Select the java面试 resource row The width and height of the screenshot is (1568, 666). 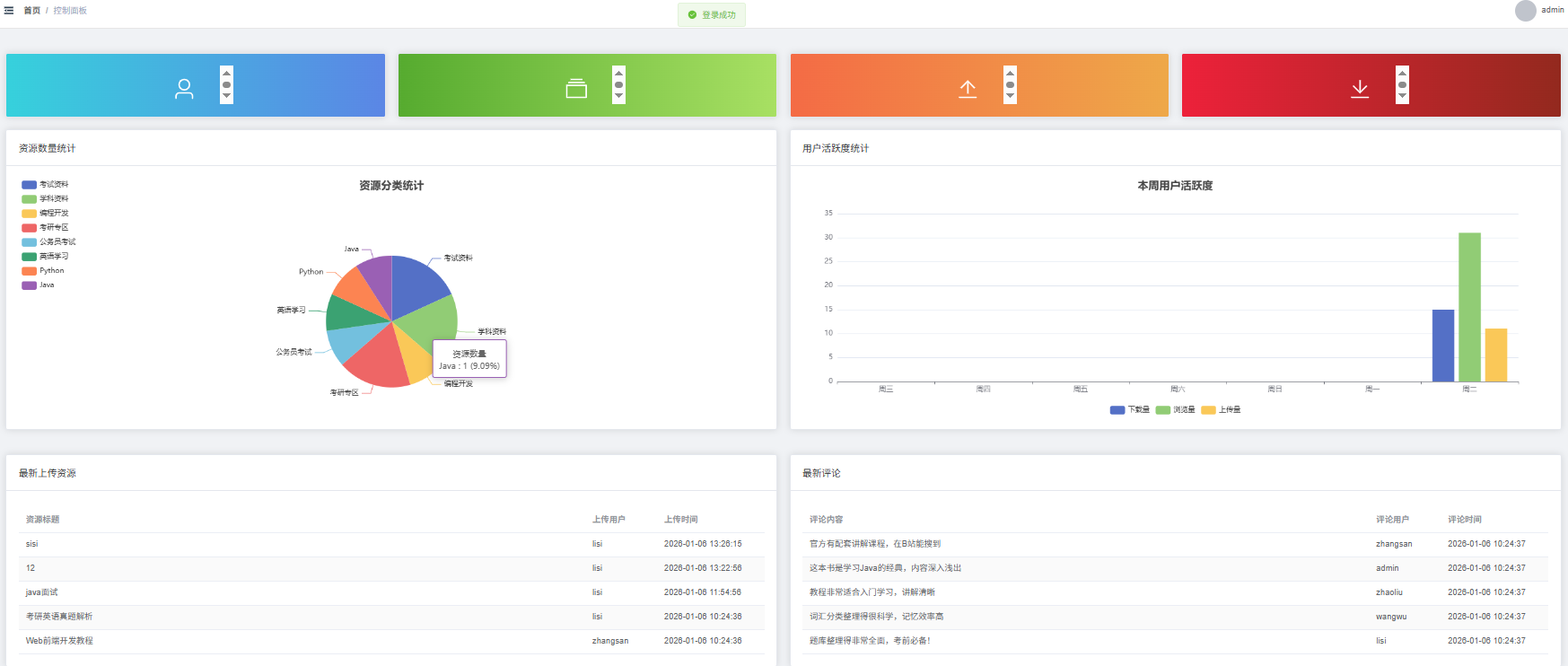[x=391, y=592]
